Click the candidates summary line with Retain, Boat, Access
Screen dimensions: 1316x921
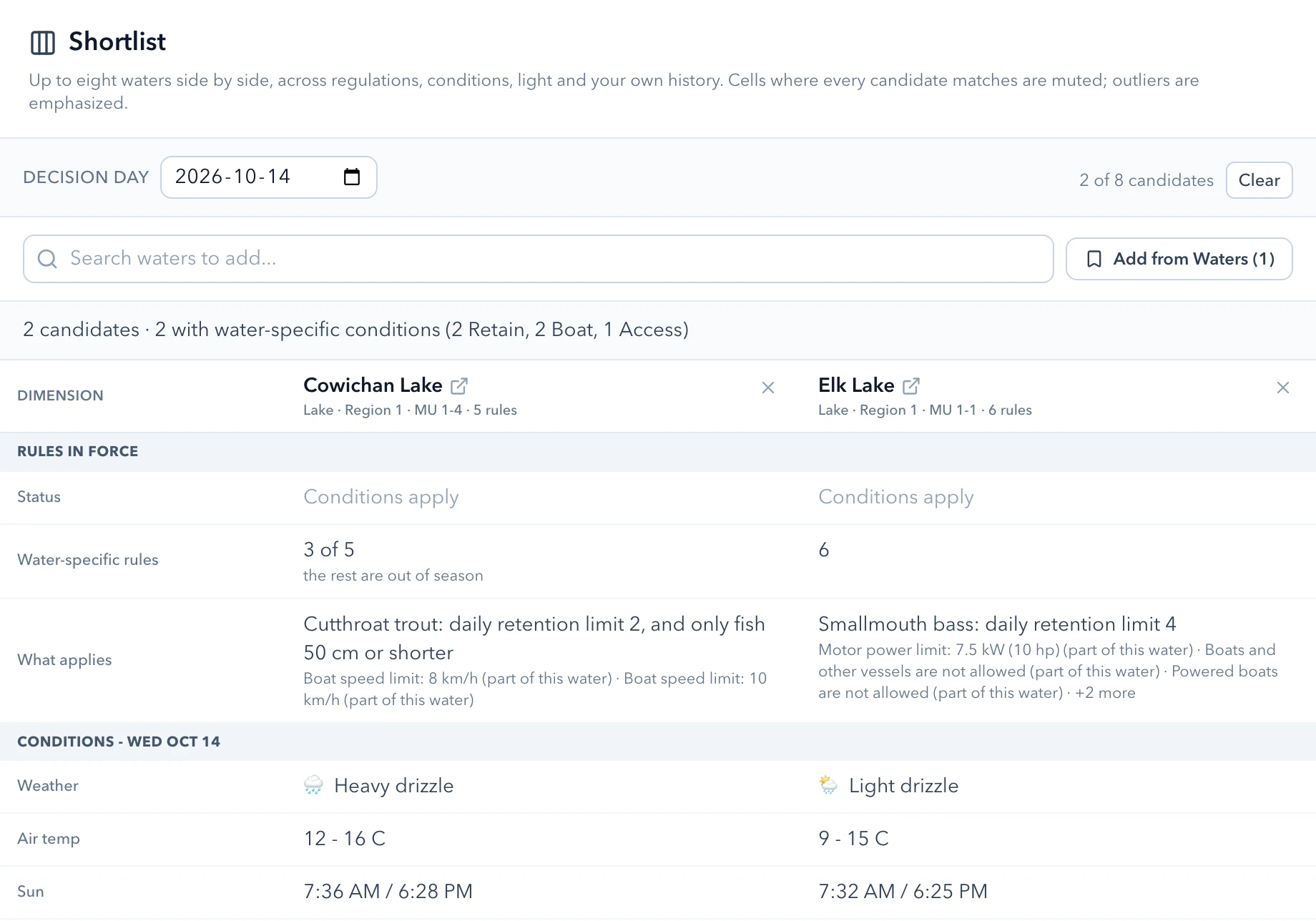[x=356, y=330]
